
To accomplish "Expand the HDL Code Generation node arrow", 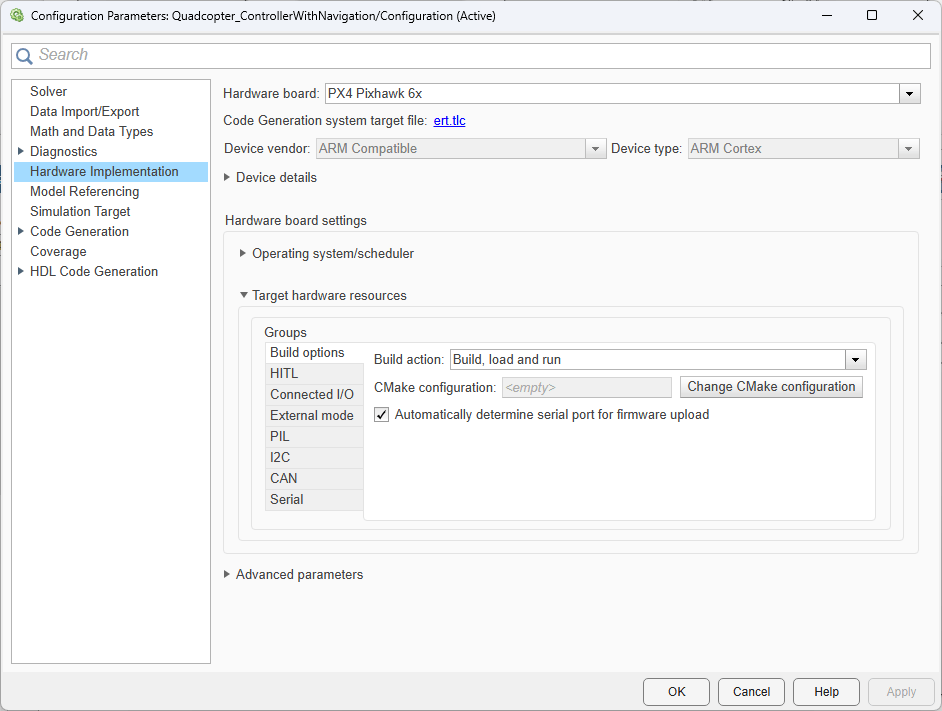I will click(20, 271).
